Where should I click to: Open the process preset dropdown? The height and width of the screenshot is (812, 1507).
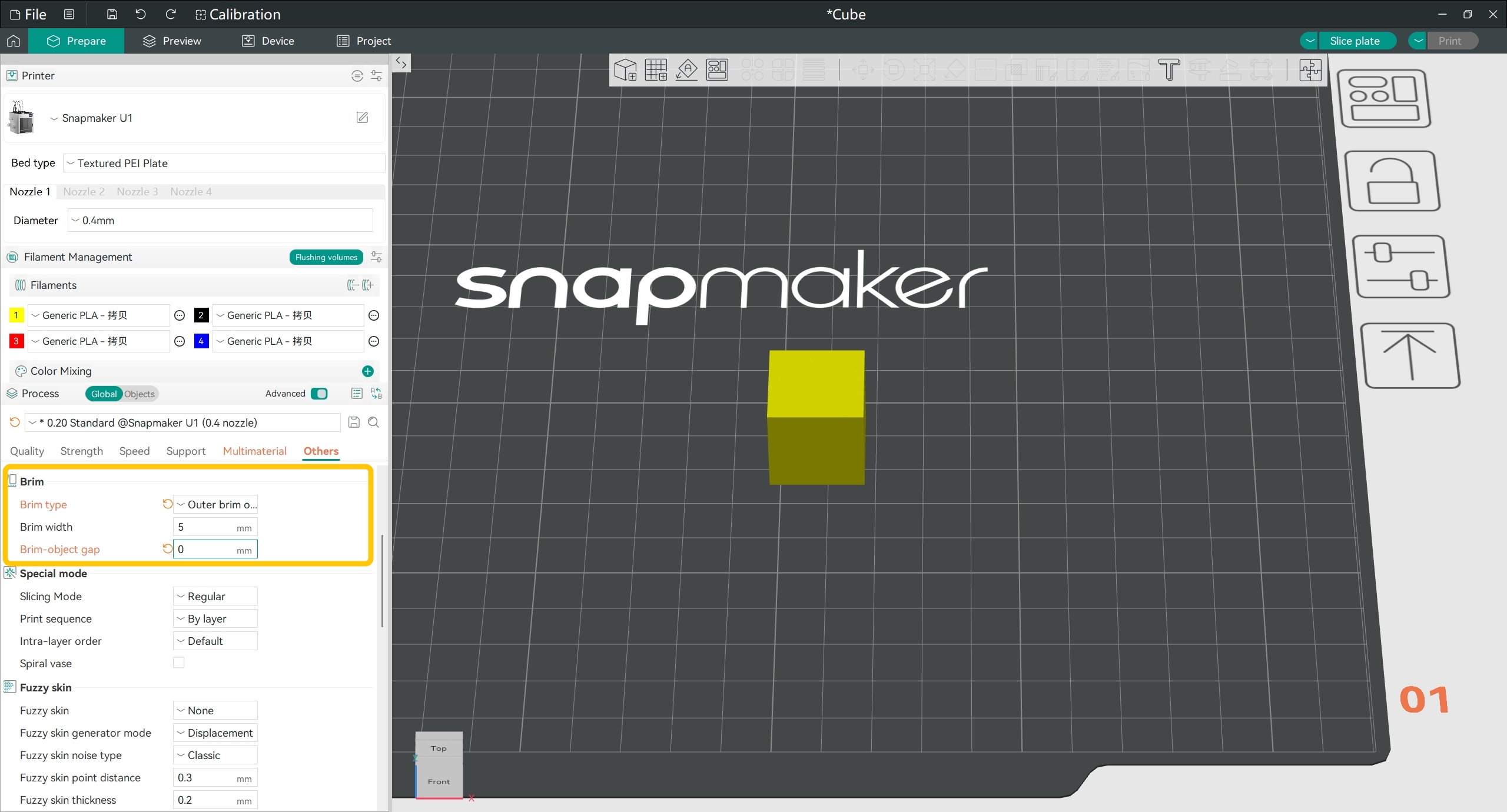(x=183, y=423)
